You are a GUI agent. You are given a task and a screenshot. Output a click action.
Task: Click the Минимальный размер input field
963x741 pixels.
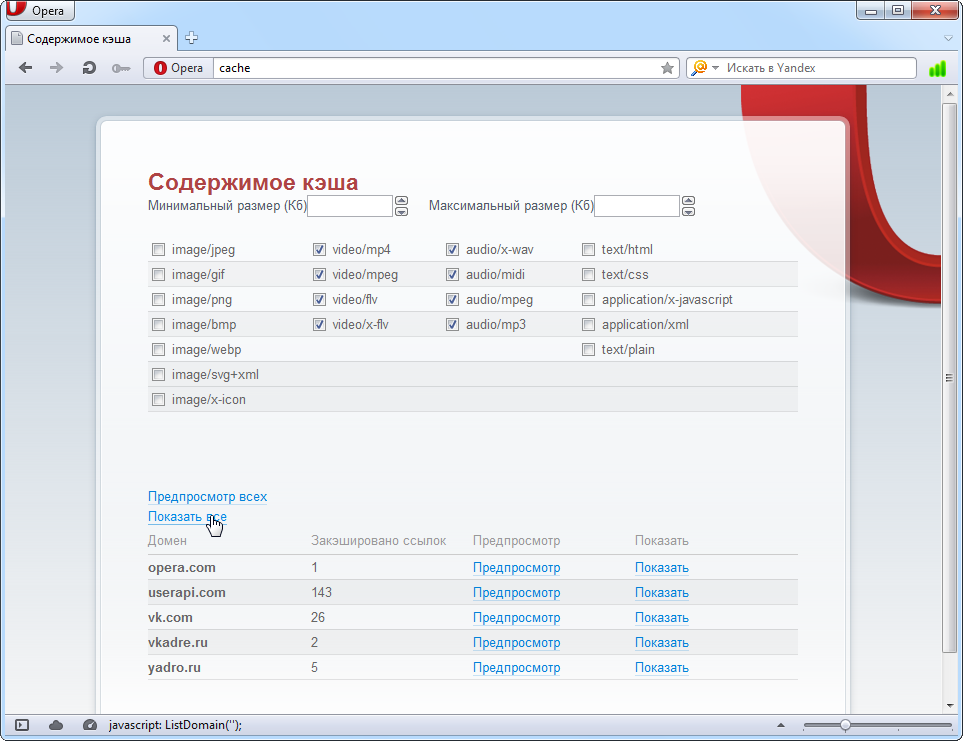click(x=349, y=206)
